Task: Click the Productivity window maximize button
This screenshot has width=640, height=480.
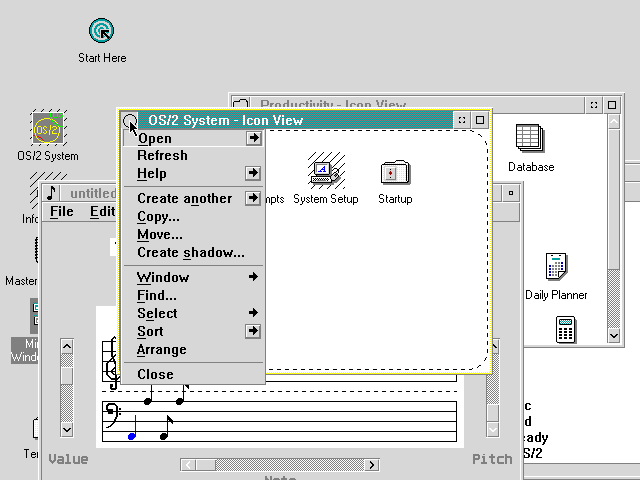Action: click(x=612, y=105)
